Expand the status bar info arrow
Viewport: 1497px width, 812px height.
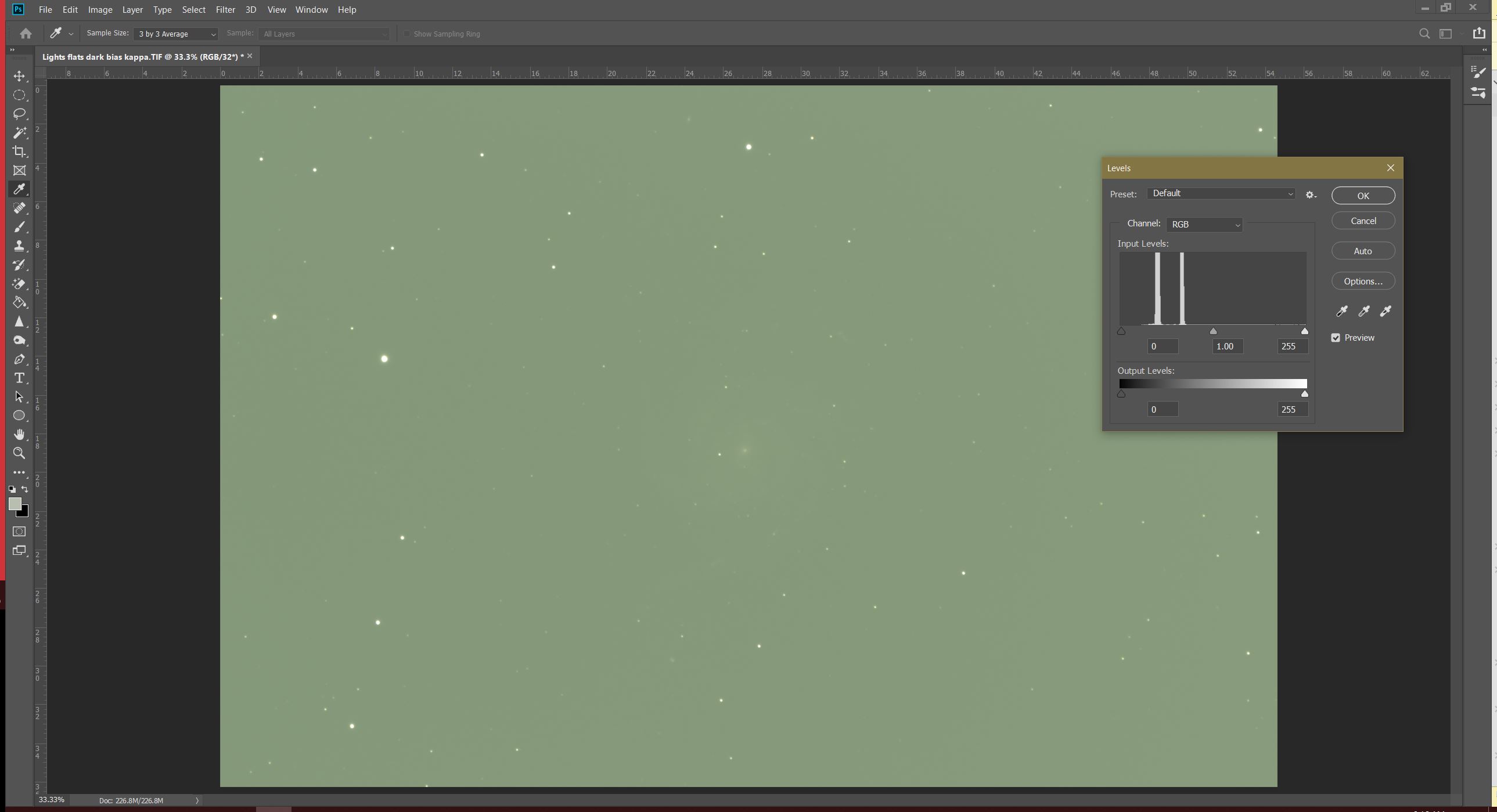click(197, 800)
